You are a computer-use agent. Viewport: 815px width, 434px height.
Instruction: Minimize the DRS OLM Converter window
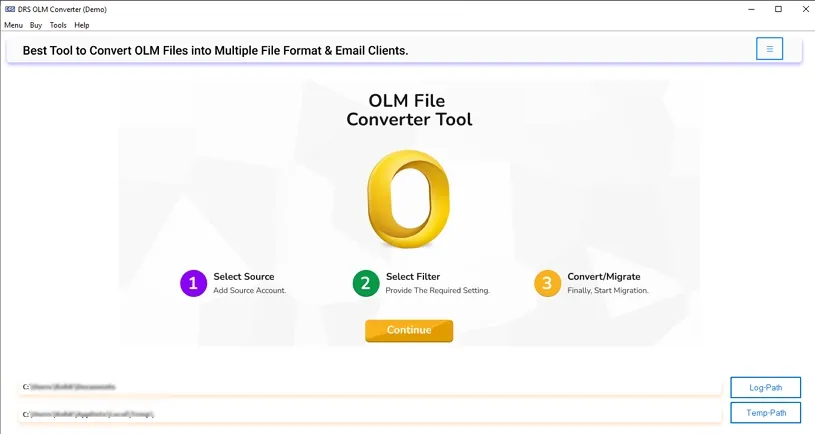pos(751,9)
